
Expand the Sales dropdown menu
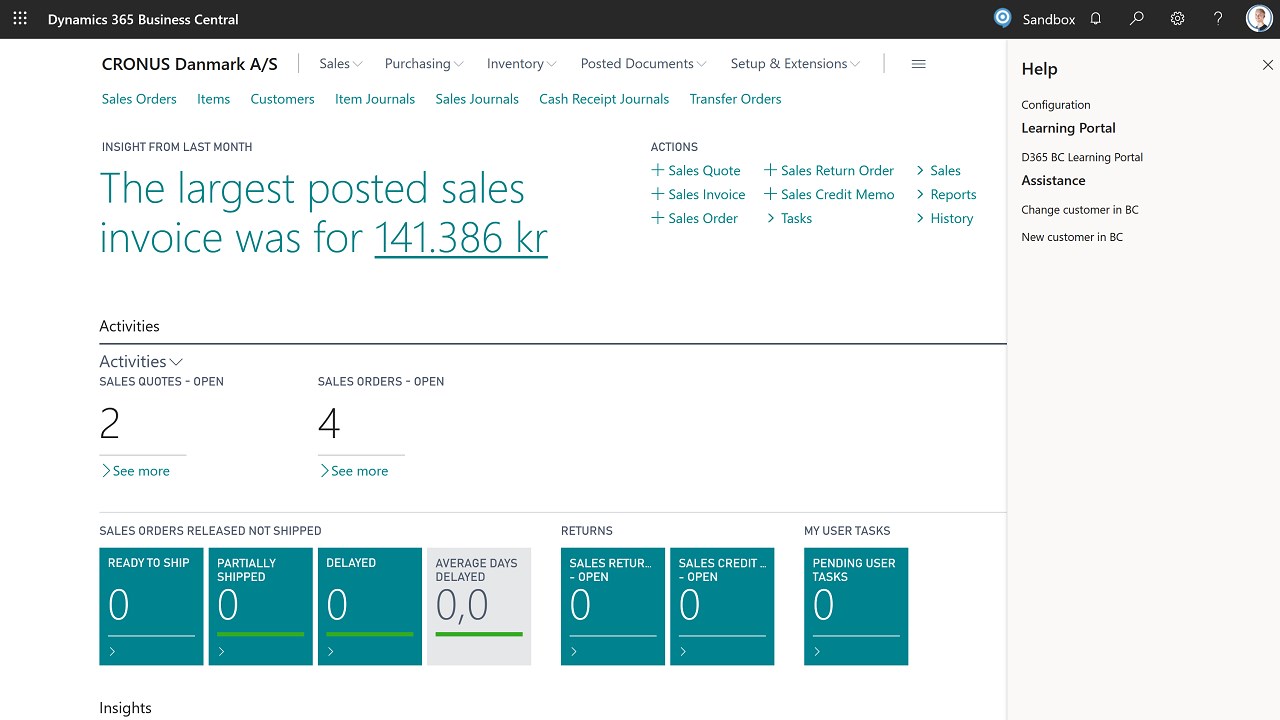coord(341,64)
